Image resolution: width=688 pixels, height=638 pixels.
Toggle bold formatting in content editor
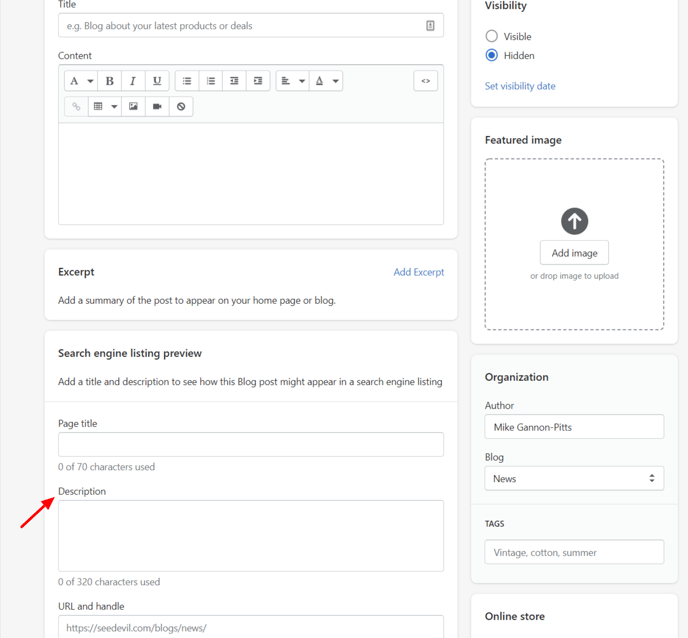click(x=109, y=81)
